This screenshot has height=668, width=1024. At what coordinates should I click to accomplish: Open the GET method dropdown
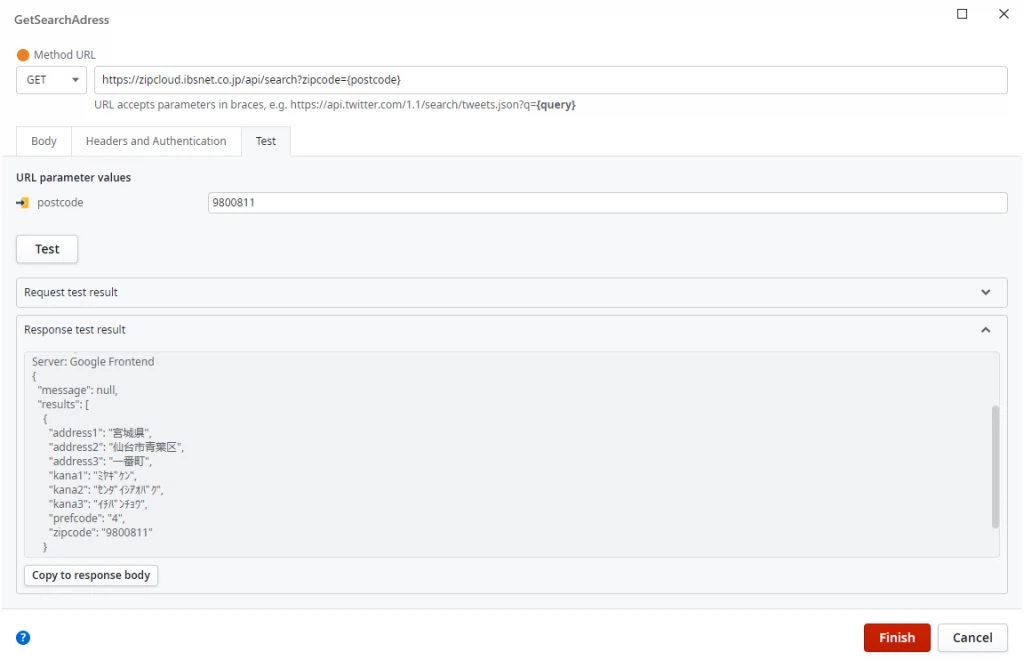(52, 80)
